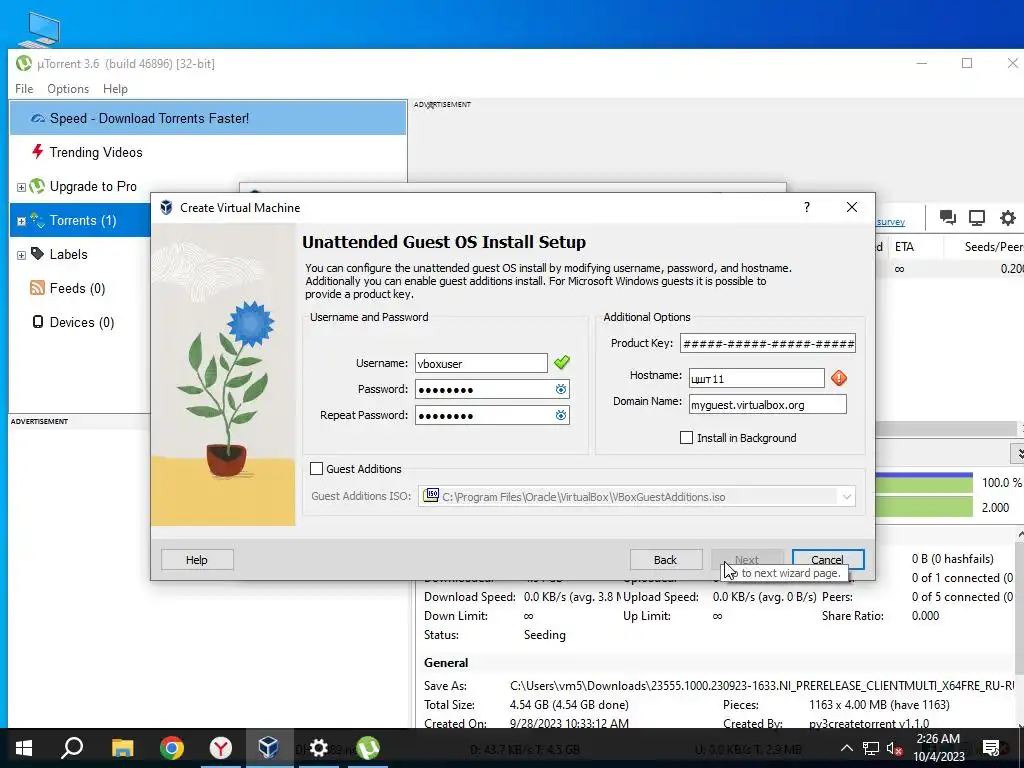The height and width of the screenshot is (768, 1024).
Task: Click the 2.000 availability bar
Action: 924,507
